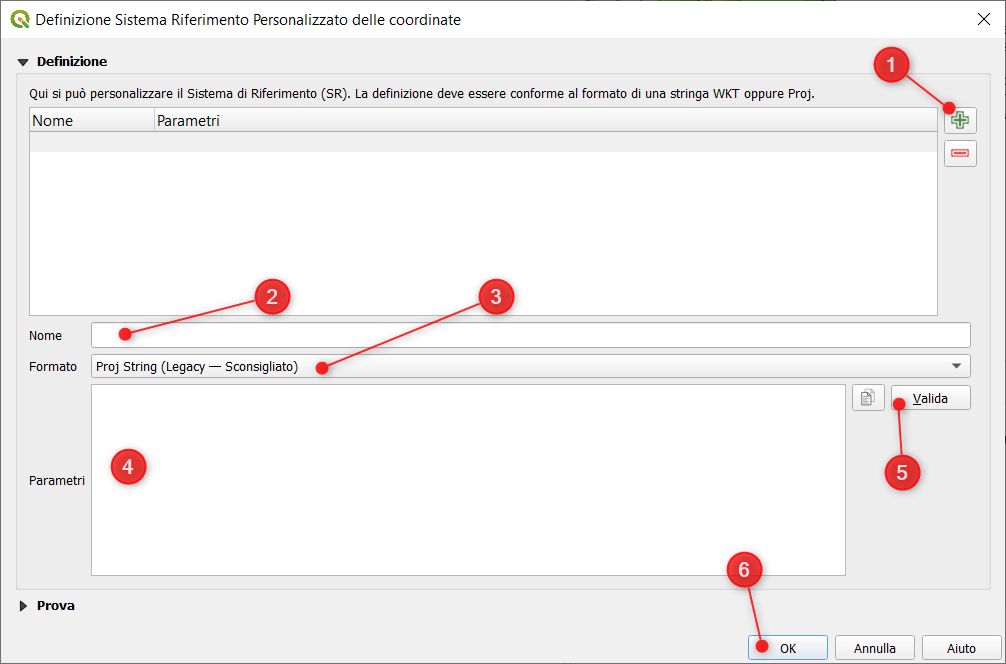The width and height of the screenshot is (1006, 664).
Task: Open the Formato dropdown showing Proj String
Action: point(530,366)
